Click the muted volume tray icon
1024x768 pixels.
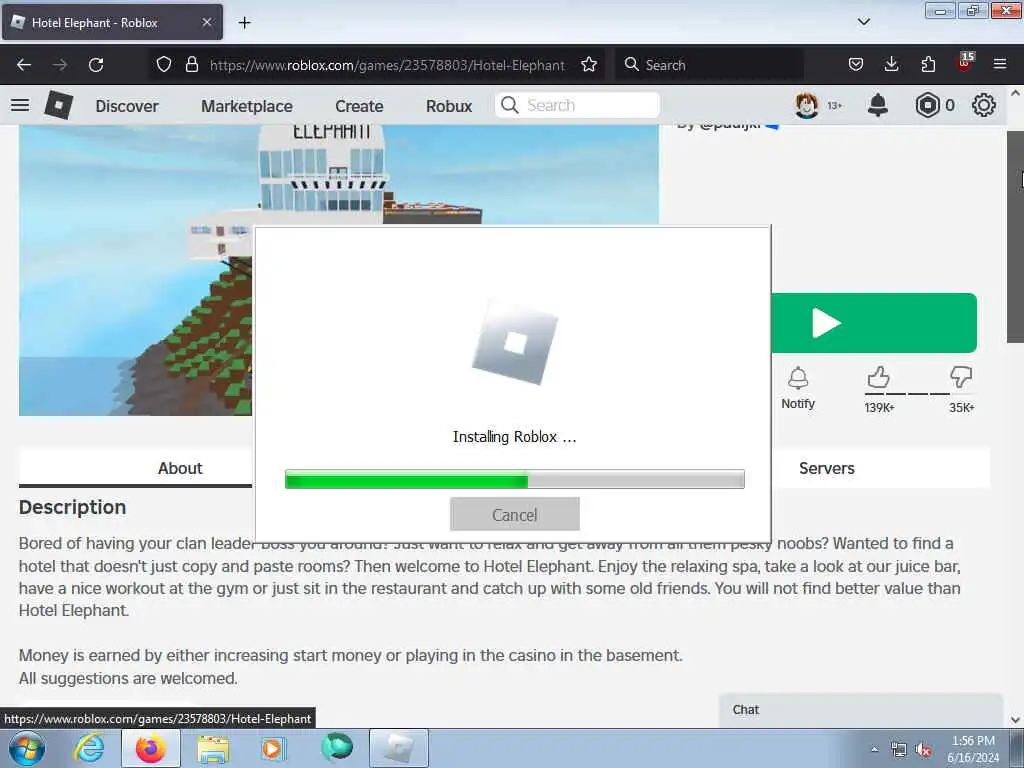[923, 750]
